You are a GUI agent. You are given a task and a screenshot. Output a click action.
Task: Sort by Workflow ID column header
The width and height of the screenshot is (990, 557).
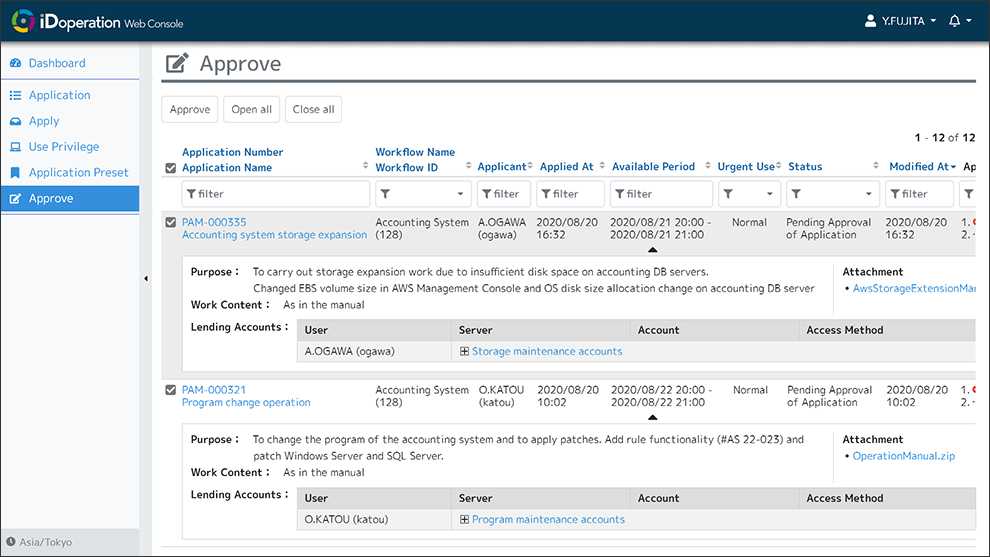[406, 167]
